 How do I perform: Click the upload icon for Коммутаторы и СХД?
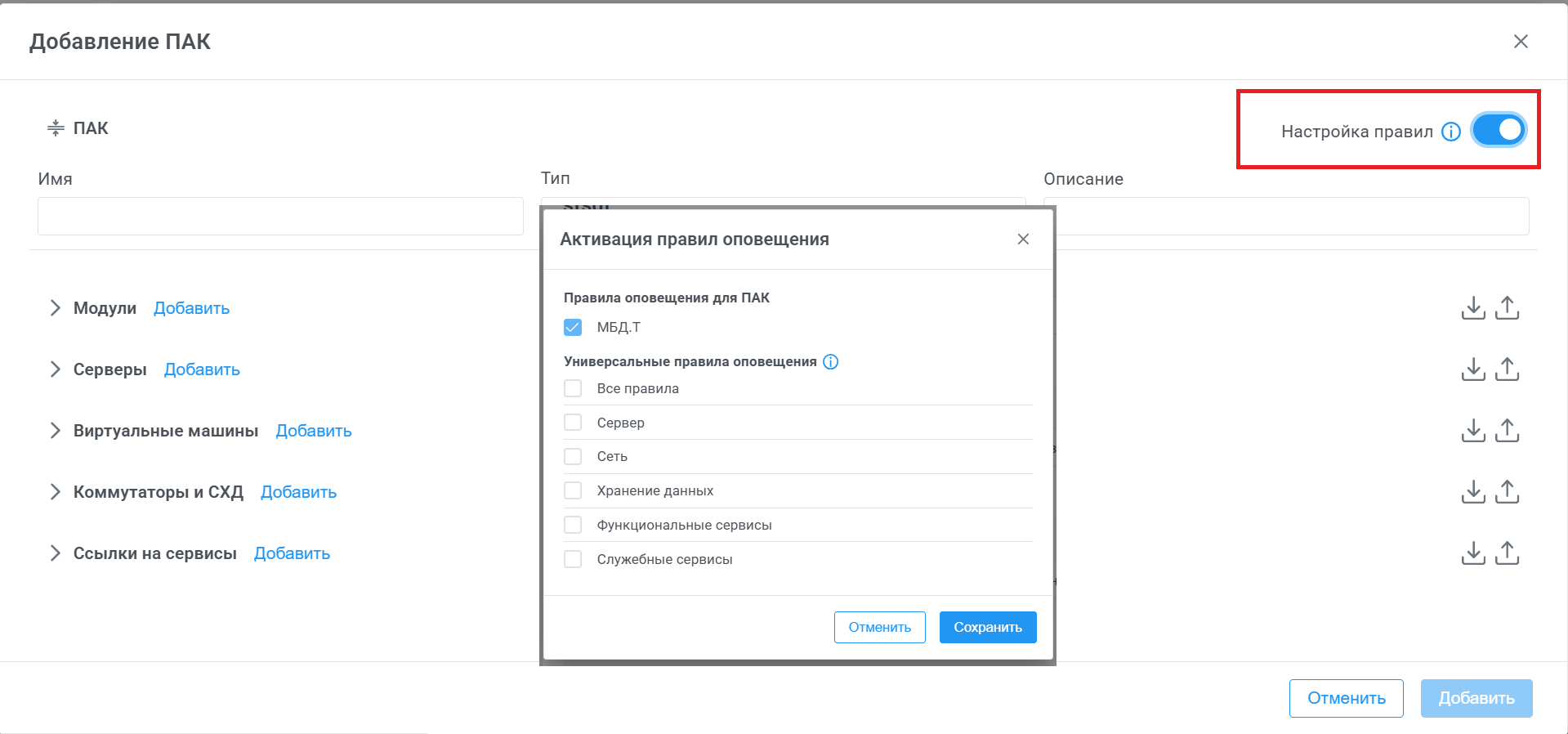click(x=1507, y=492)
